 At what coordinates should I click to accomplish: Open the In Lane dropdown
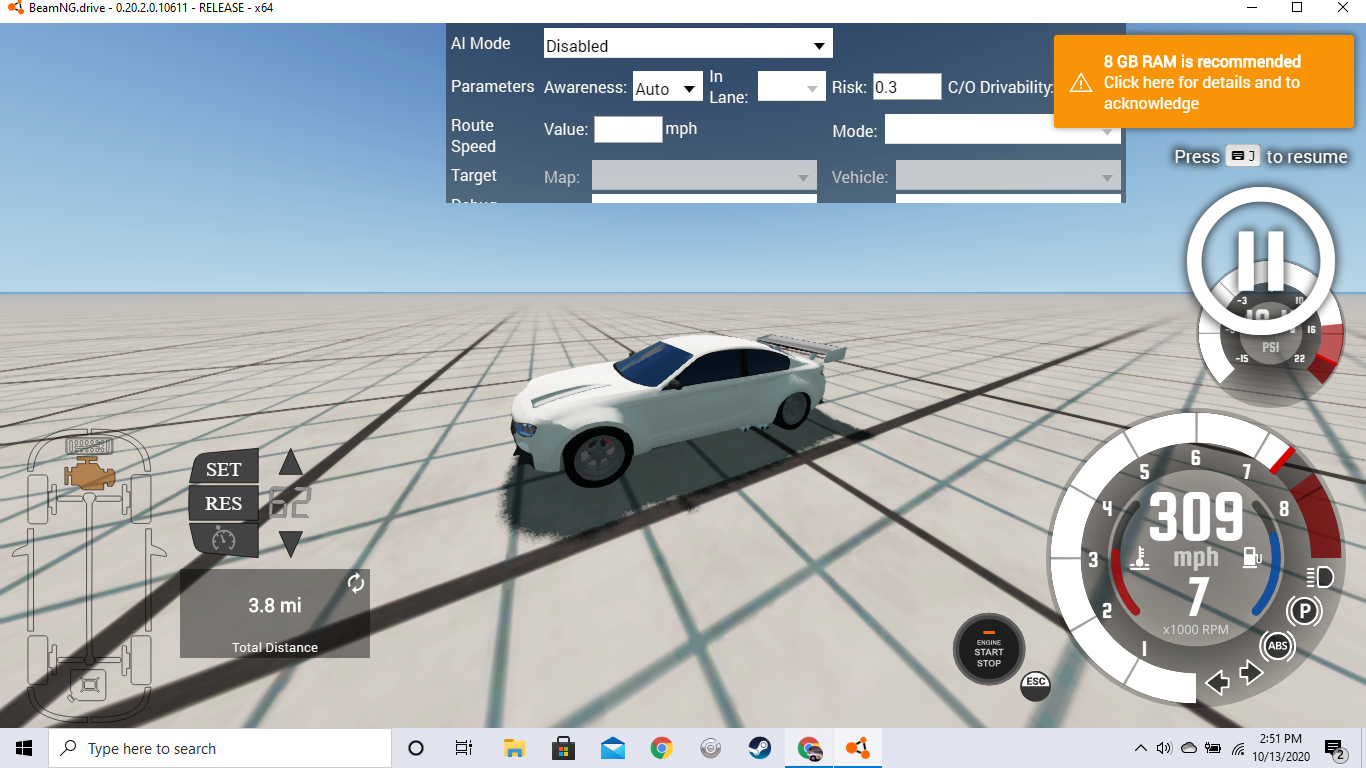tap(791, 88)
